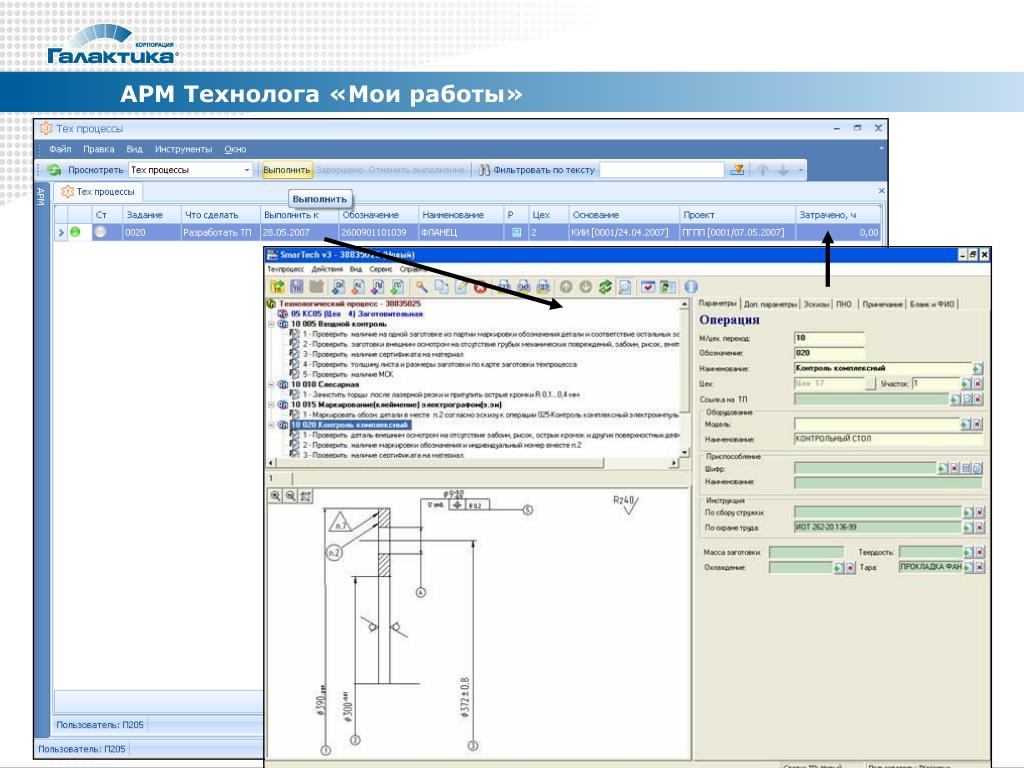The image size is (1024, 768).
Task: Open the Цех dropdown in the Операция panel
Action: click(x=870, y=384)
